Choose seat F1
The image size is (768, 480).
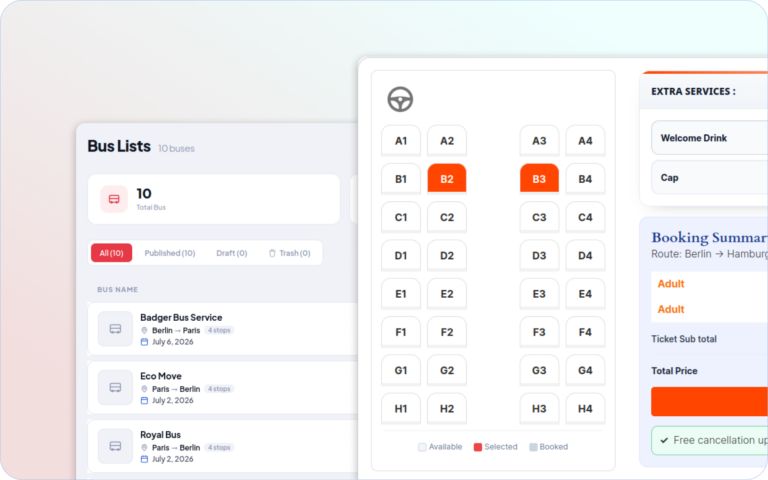tap(401, 332)
